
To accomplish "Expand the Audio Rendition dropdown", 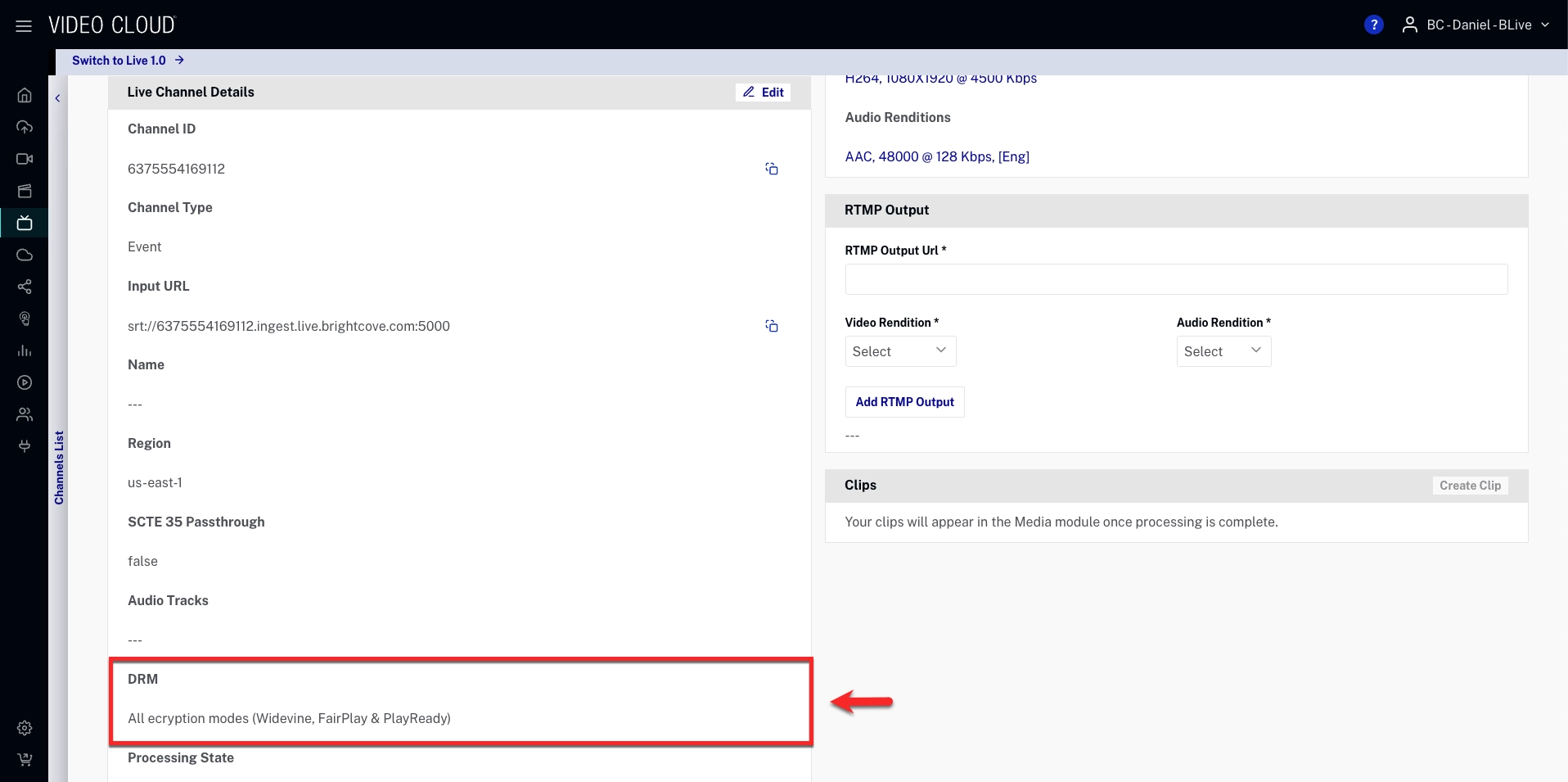I will [x=1223, y=351].
